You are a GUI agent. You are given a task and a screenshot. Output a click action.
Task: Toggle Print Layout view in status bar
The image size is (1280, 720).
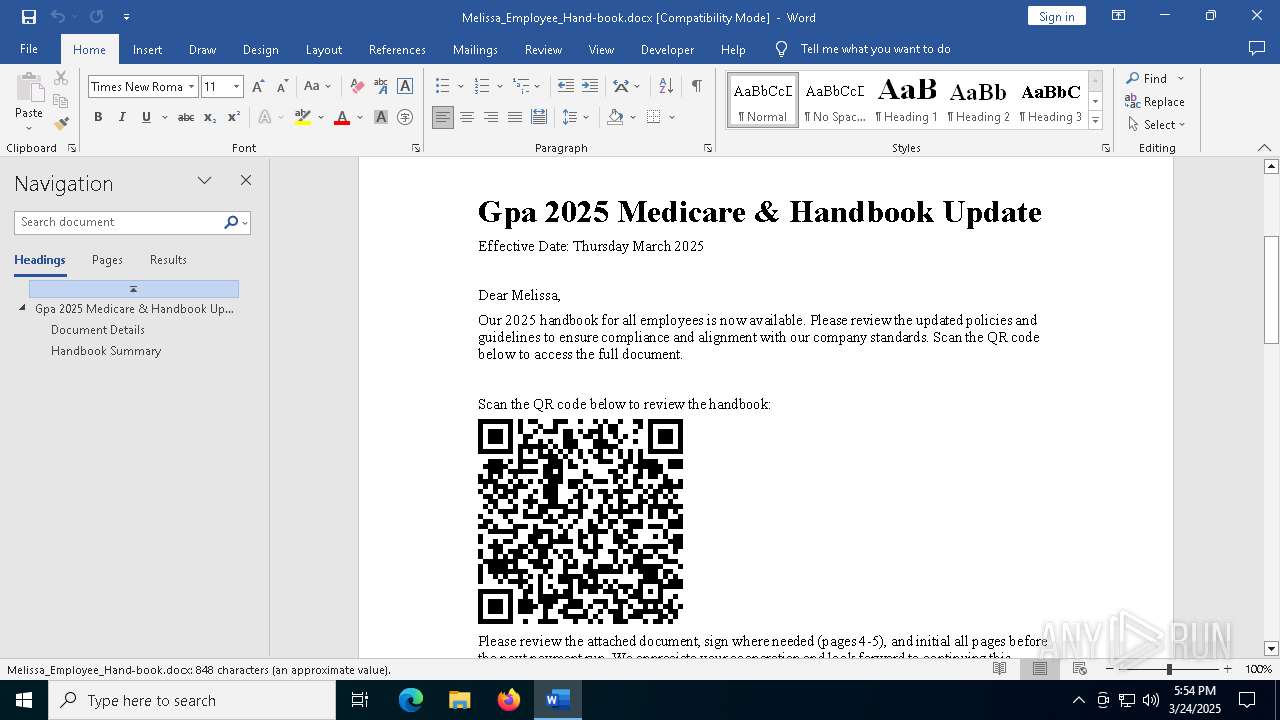pyautogui.click(x=1040, y=669)
